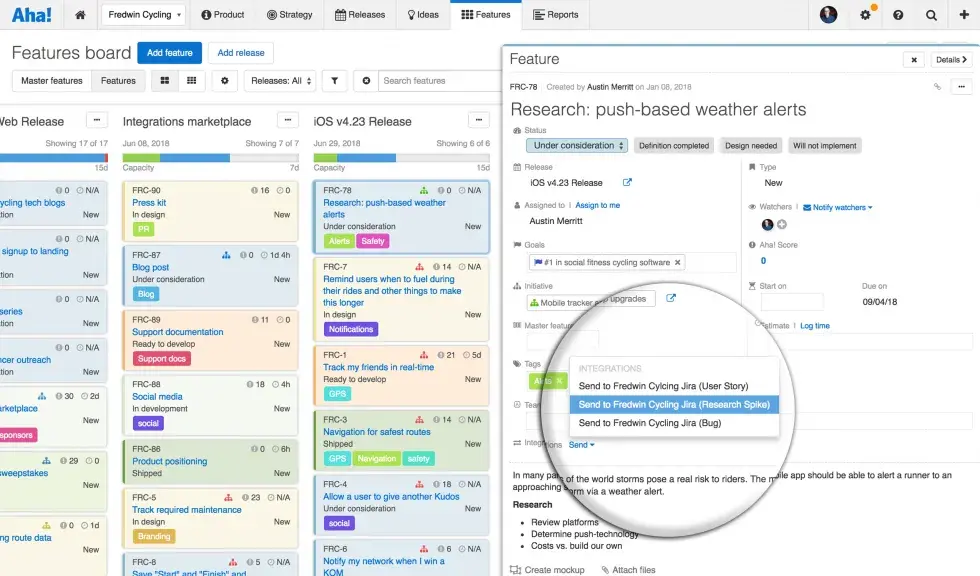This screenshot has height=576, width=980.
Task: Click the Home icon in the navigation bar
Action: pyautogui.click(x=80, y=15)
